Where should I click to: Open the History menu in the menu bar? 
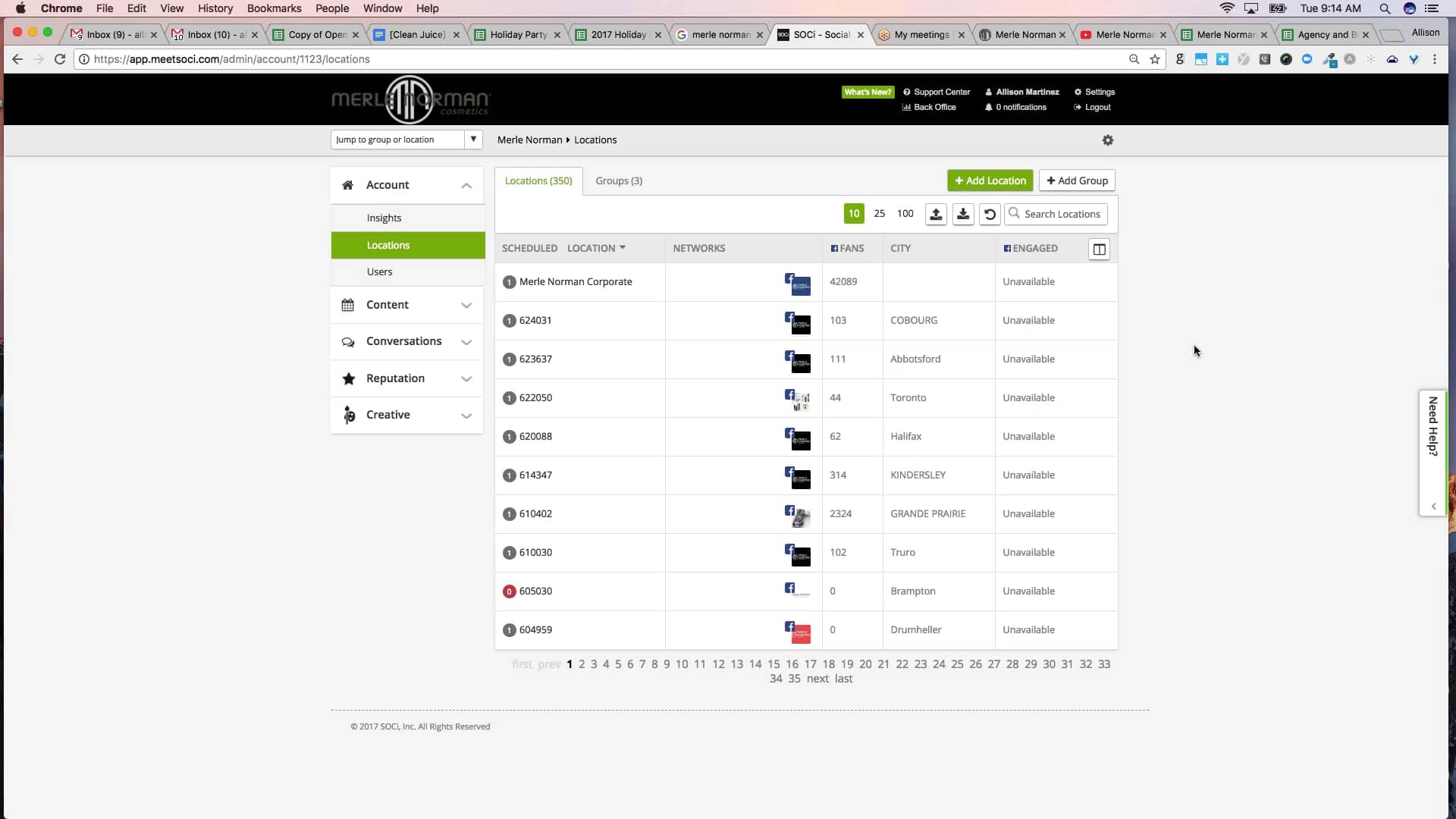click(x=215, y=8)
